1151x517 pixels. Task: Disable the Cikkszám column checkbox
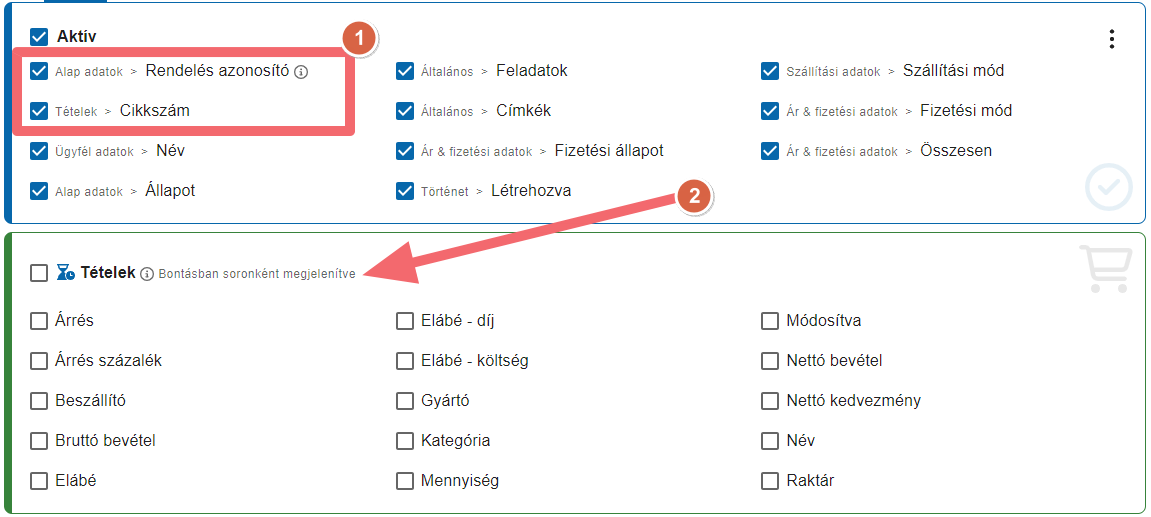pyautogui.click(x=39, y=111)
